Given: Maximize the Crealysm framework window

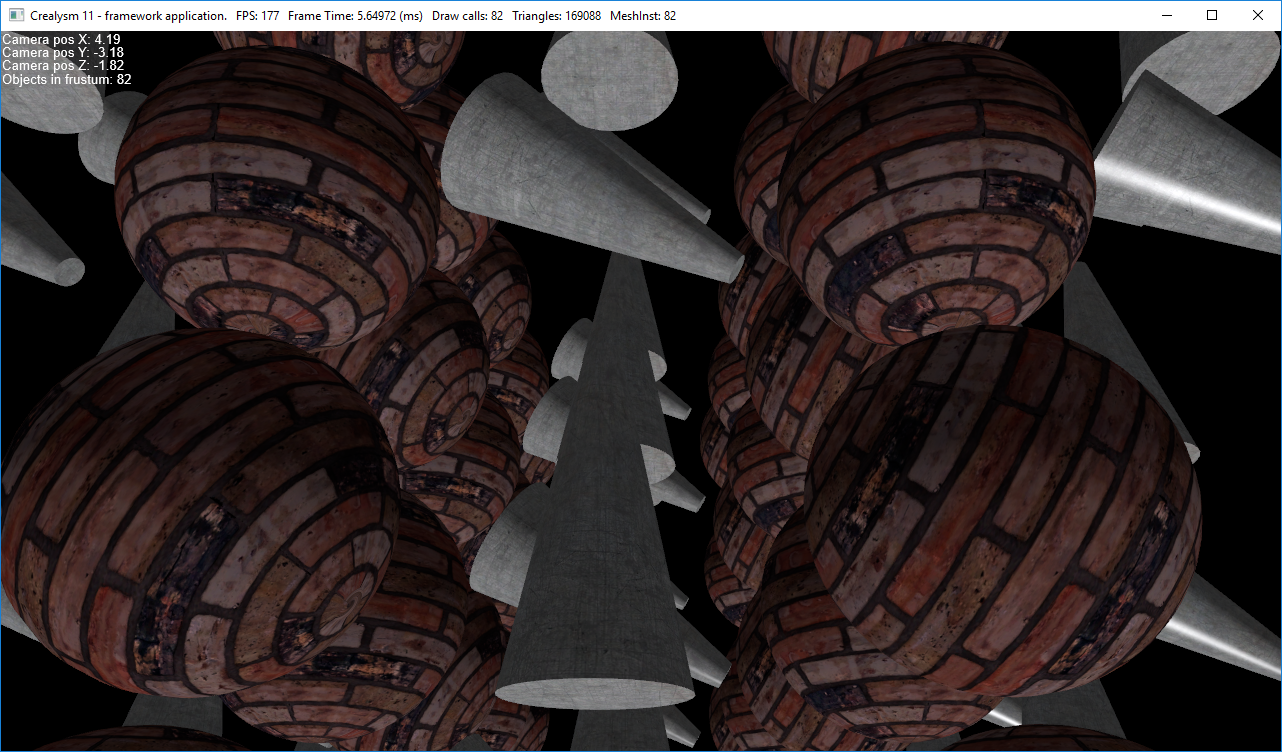Looking at the screenshot, I should (x=1212, y=16).
